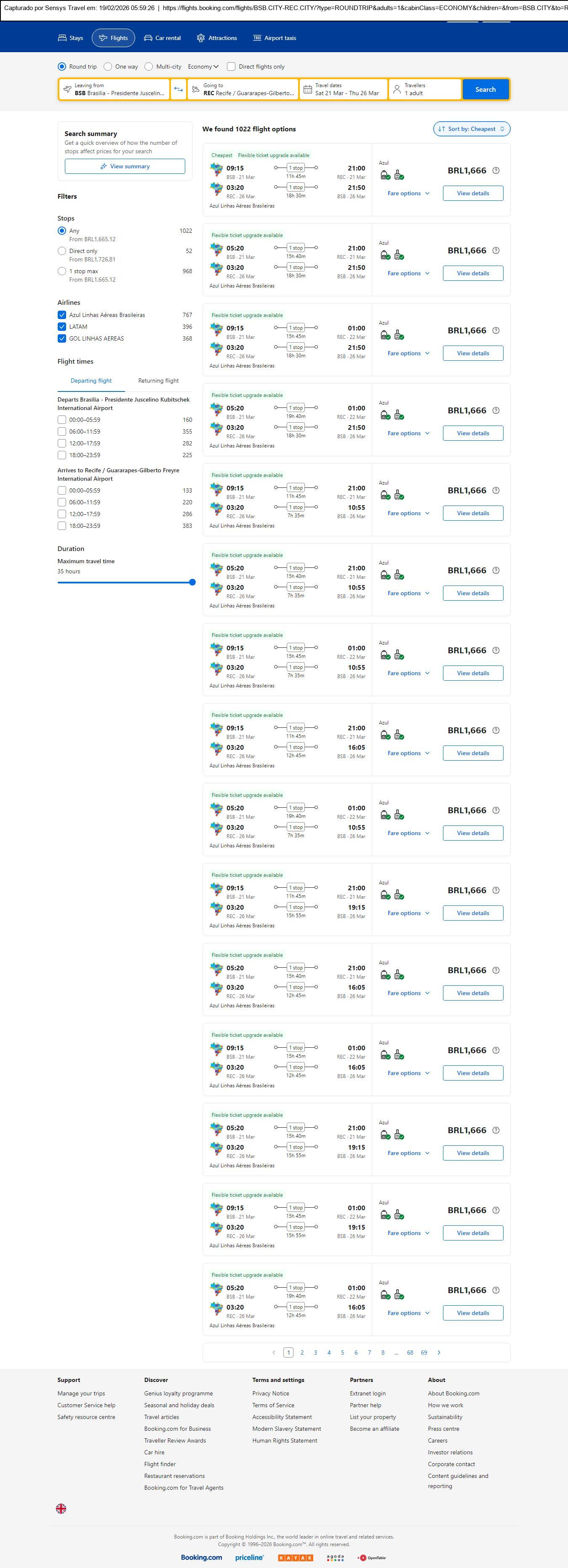Expand Fare options on the first flight
Screen dimensions: 568x1568
[x=408, y=194]
